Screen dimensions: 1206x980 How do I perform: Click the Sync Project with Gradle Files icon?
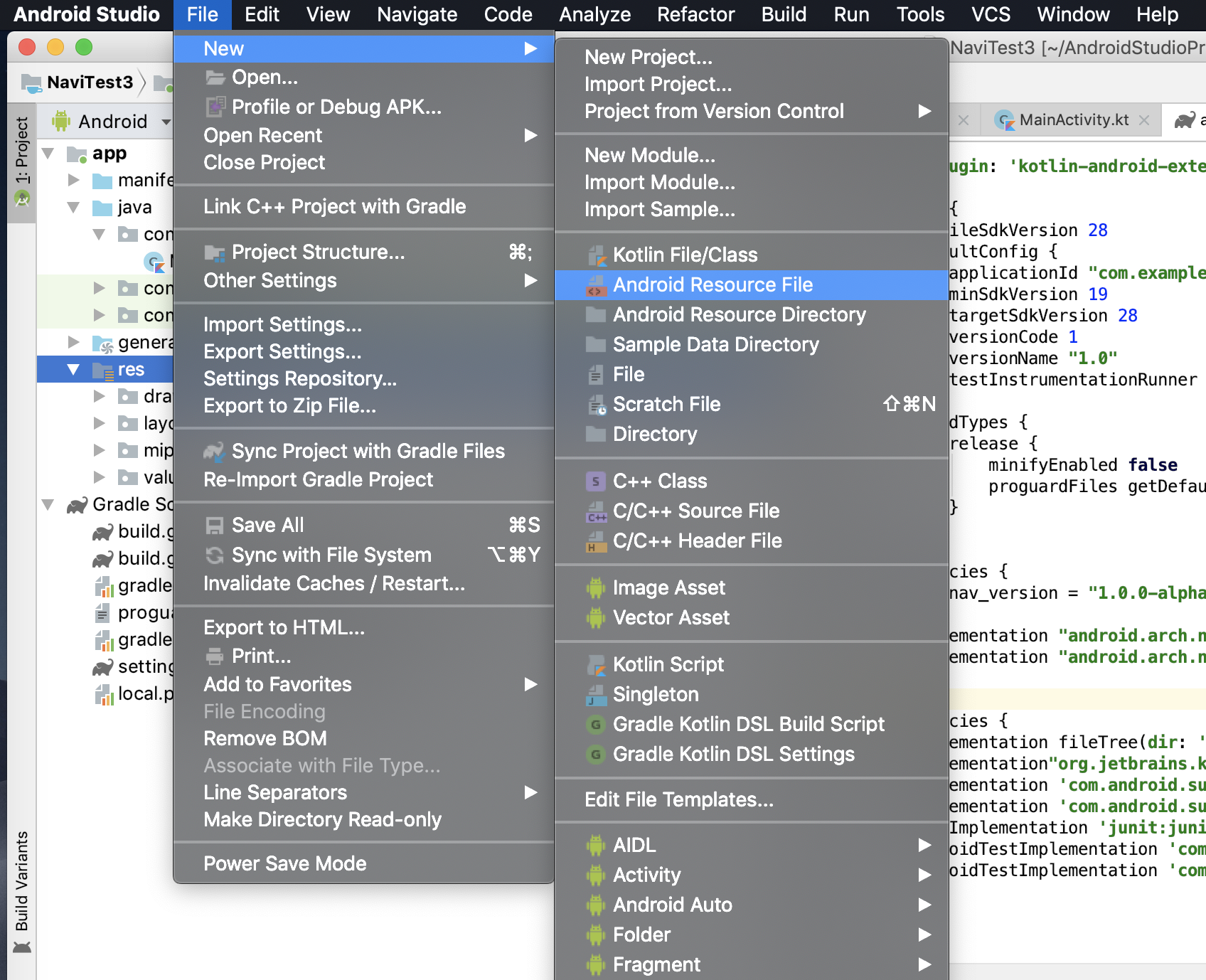(x=215, y=452)
